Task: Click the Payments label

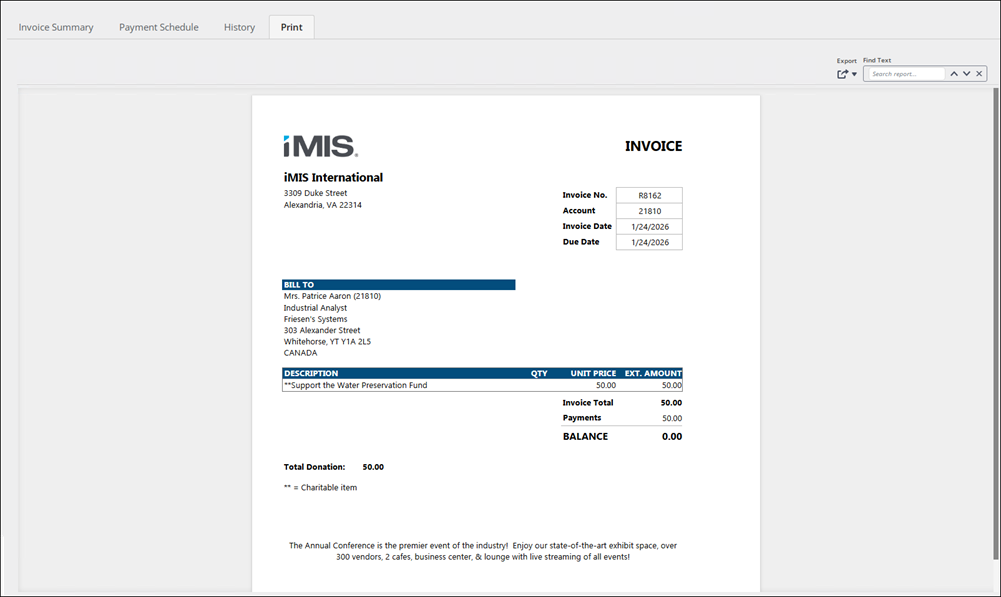Action: coord(582,418)
